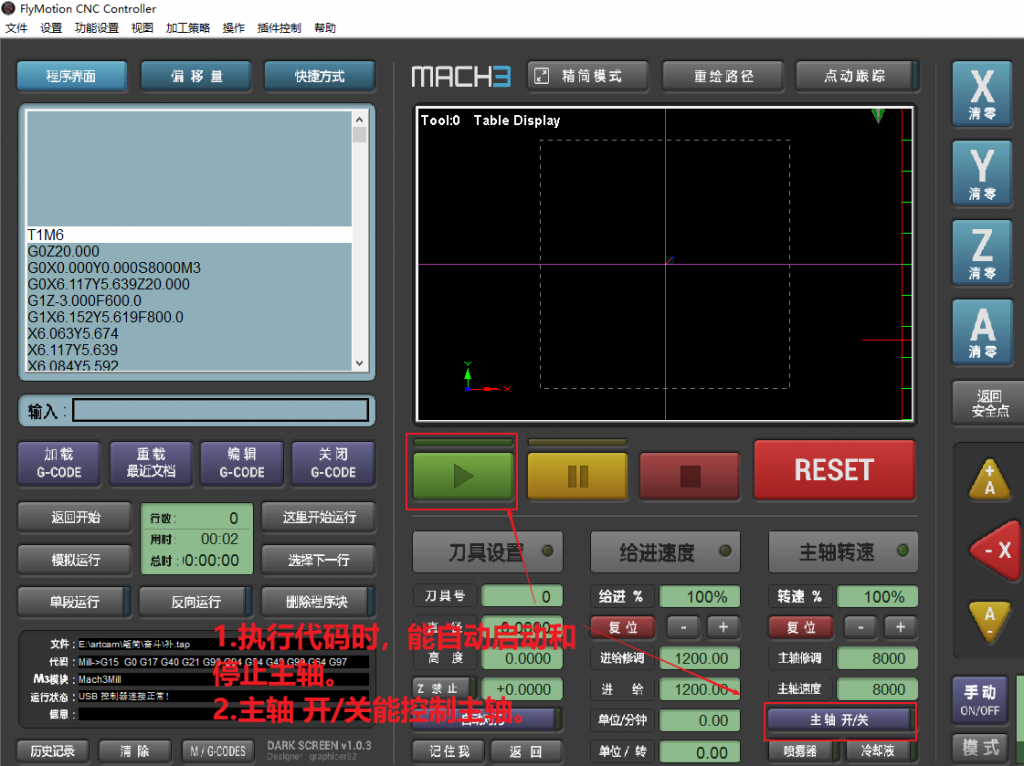Click the toolpath Table Display view
Image resolution: width=1024 pixels, height=766 pixels.
coord(664,264)
